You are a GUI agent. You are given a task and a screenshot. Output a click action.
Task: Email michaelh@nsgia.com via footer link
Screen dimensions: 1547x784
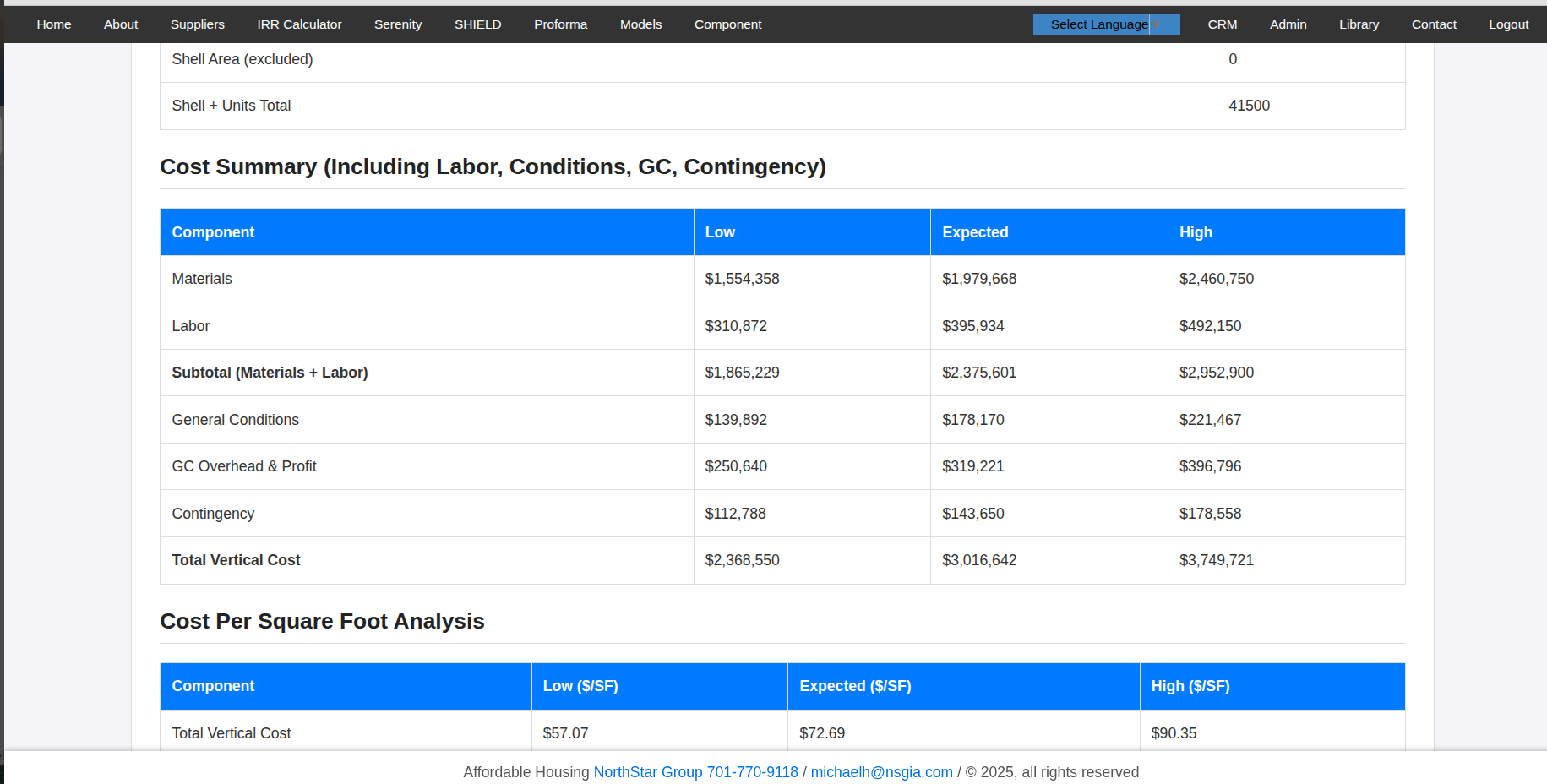(881, 771)
